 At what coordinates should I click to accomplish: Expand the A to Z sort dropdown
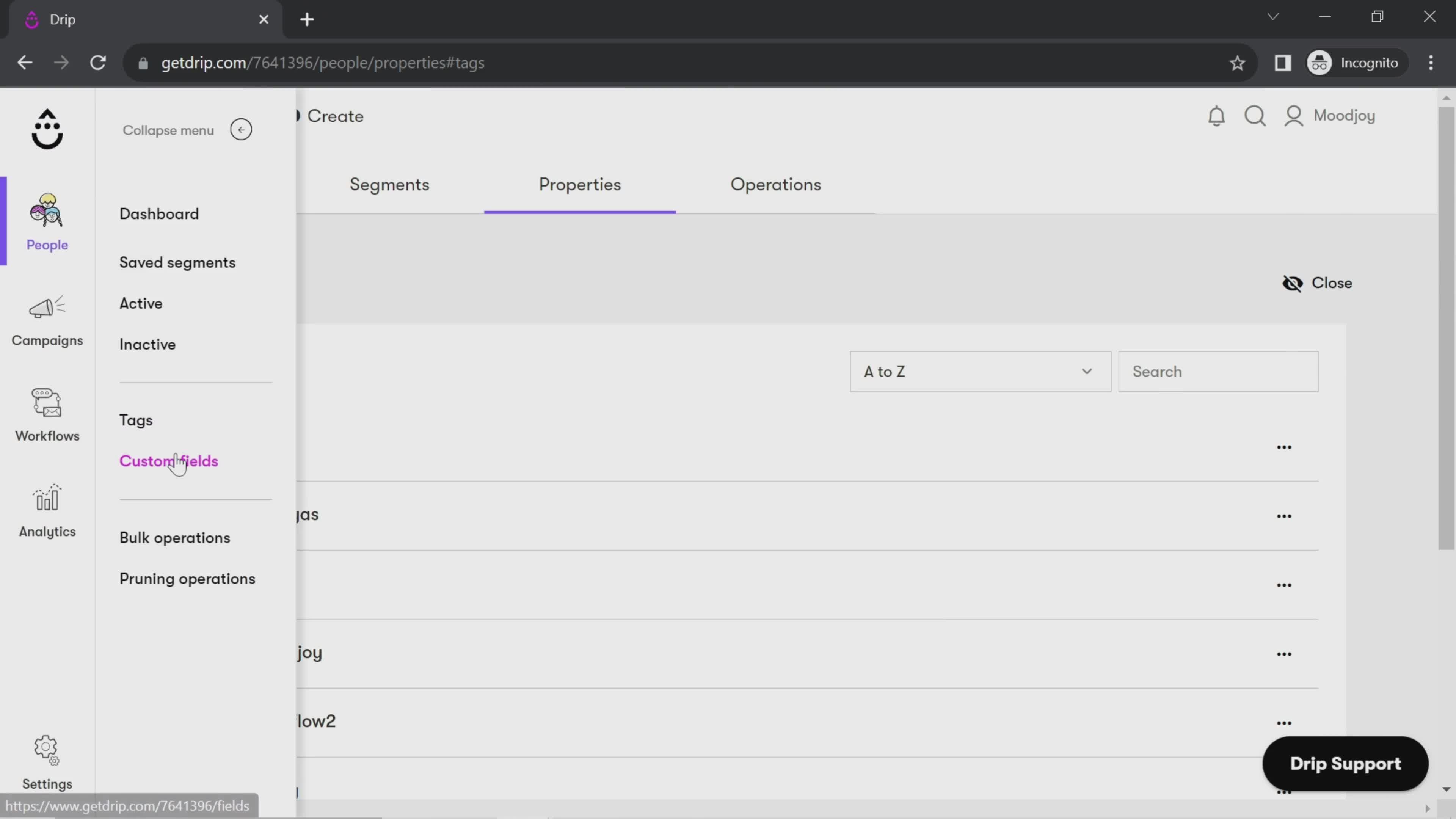point(980,372)
